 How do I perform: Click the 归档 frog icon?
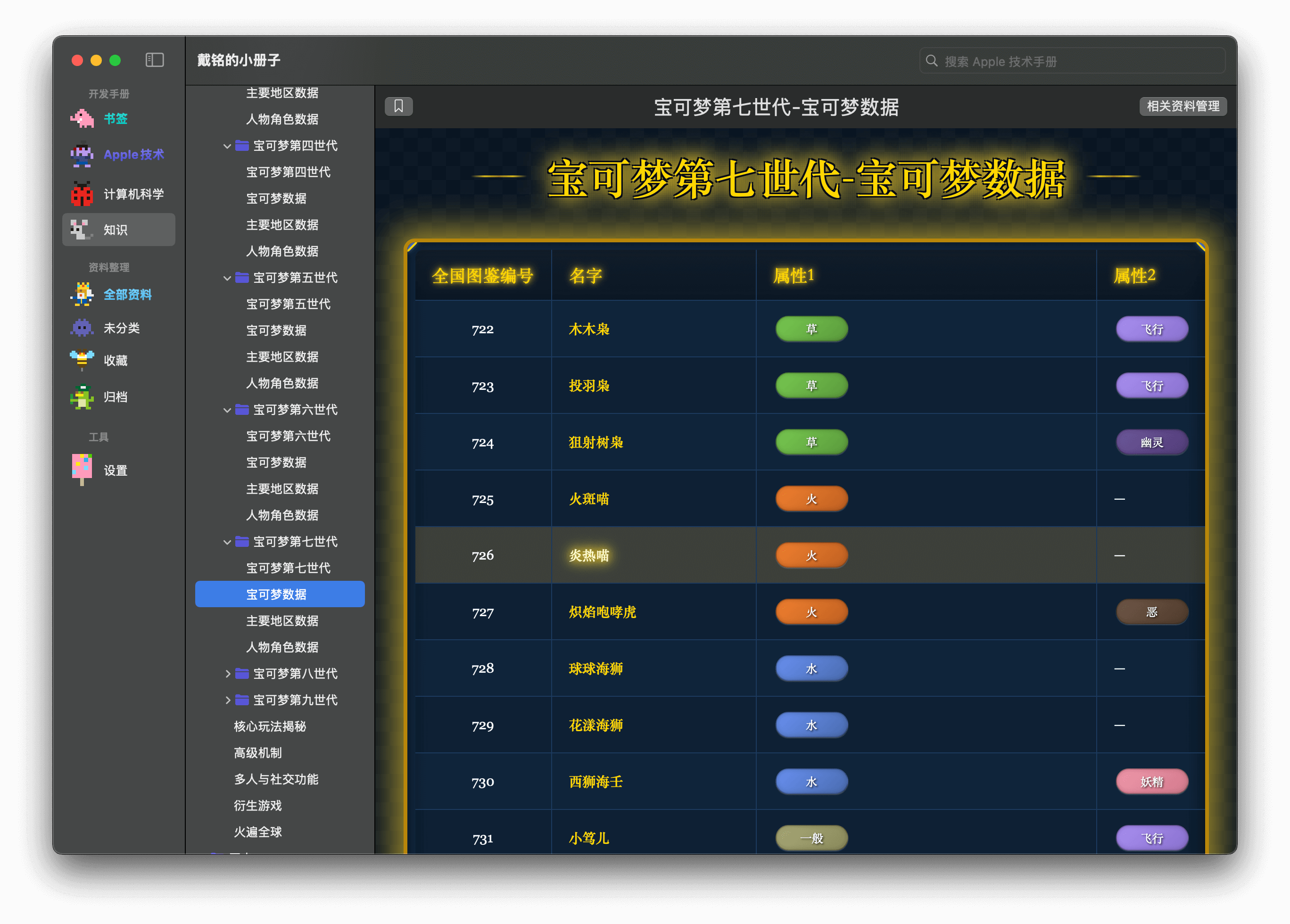82,397
